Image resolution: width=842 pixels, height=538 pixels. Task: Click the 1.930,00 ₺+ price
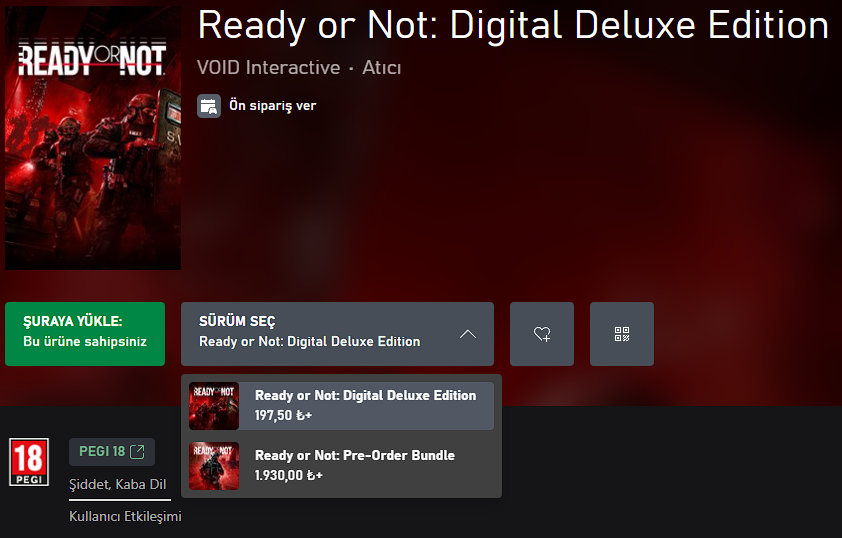click(x=288, y=475)
